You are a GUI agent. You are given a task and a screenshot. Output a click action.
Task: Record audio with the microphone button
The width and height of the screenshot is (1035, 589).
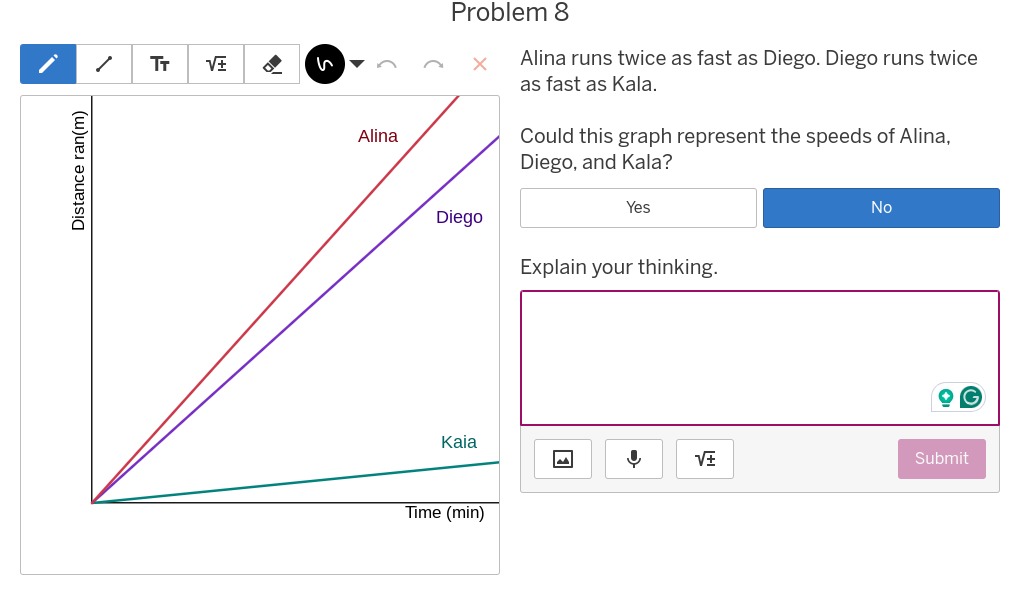[x=634, y=459]
